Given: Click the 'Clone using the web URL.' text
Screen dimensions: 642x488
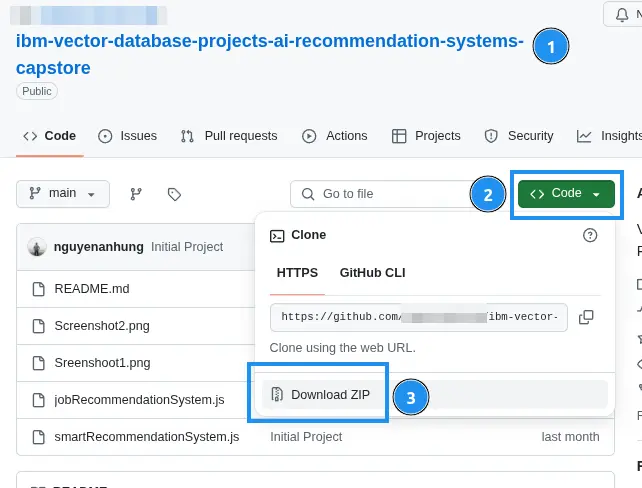Looking at the screenshot, I should pyautogui.click(x=343, y=348).
